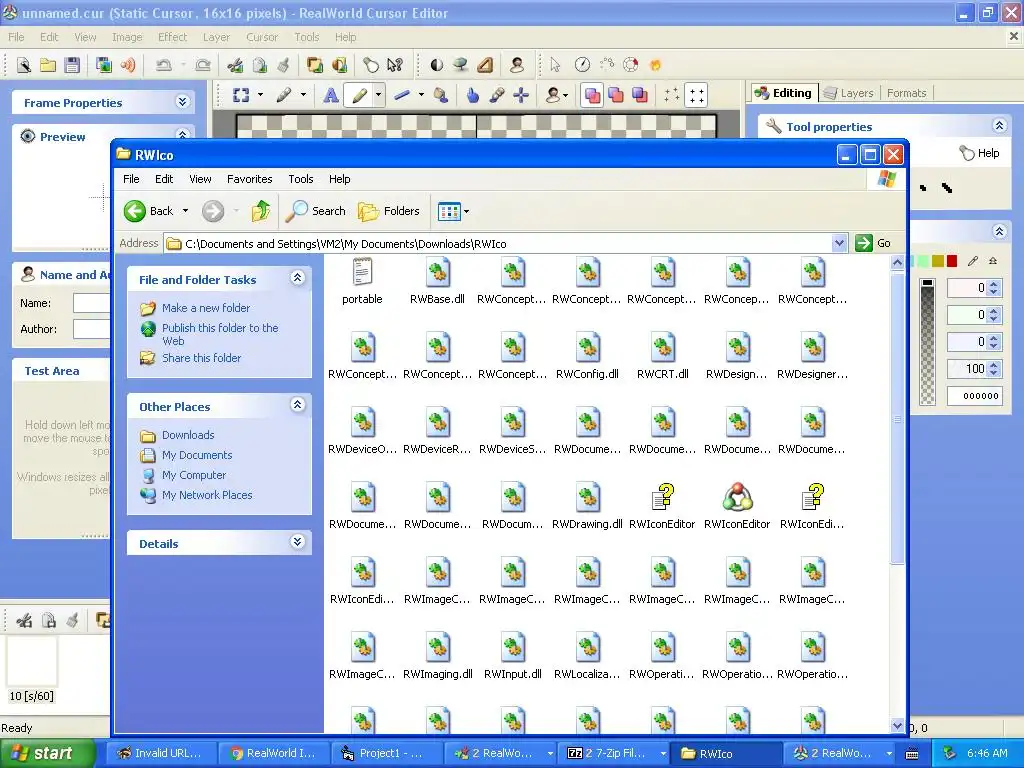
Task: Click the hex color field showing 000000
Action: coord(974,396)
